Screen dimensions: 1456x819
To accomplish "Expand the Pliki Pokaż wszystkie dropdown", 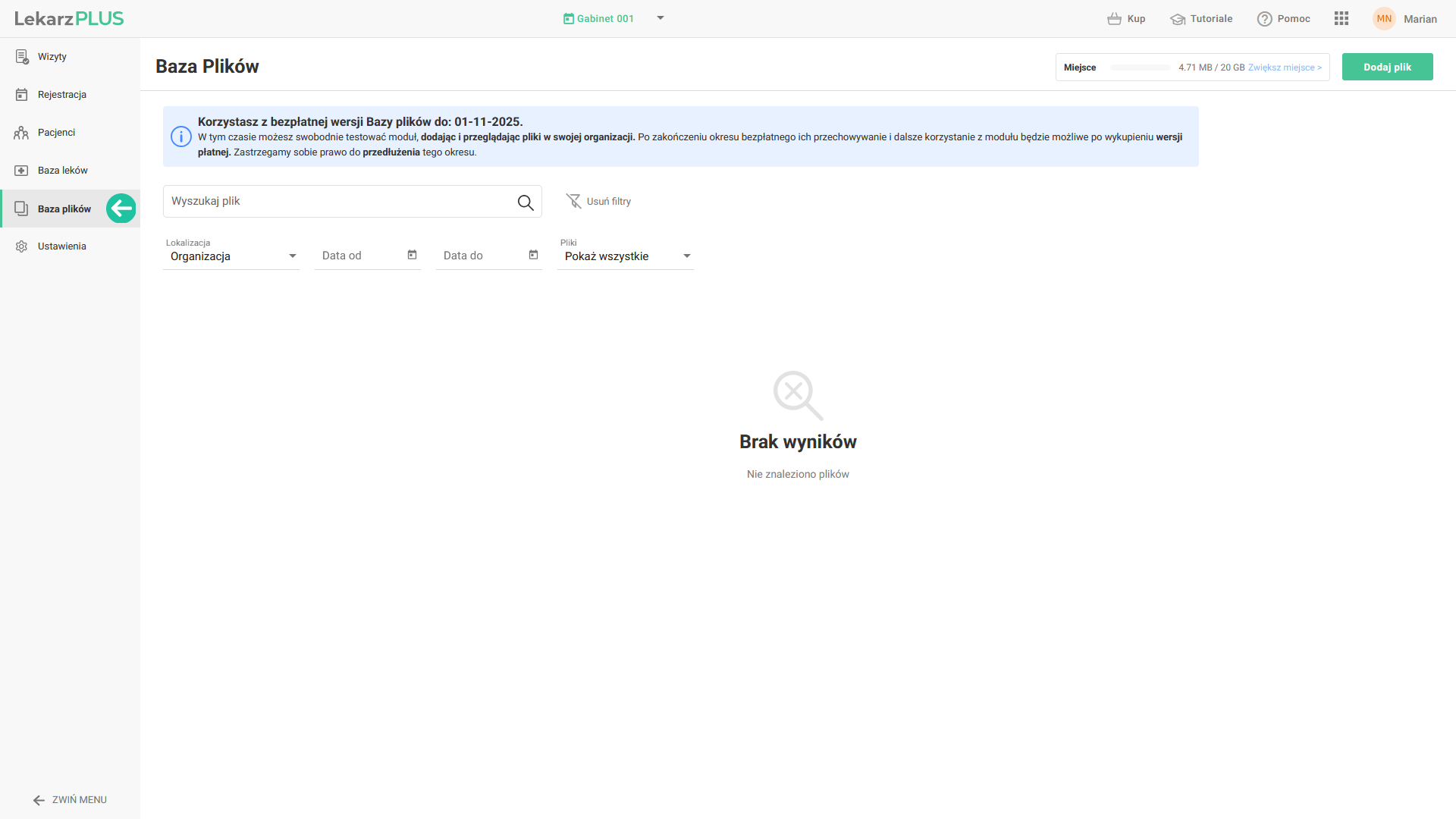I will (687, 256).
